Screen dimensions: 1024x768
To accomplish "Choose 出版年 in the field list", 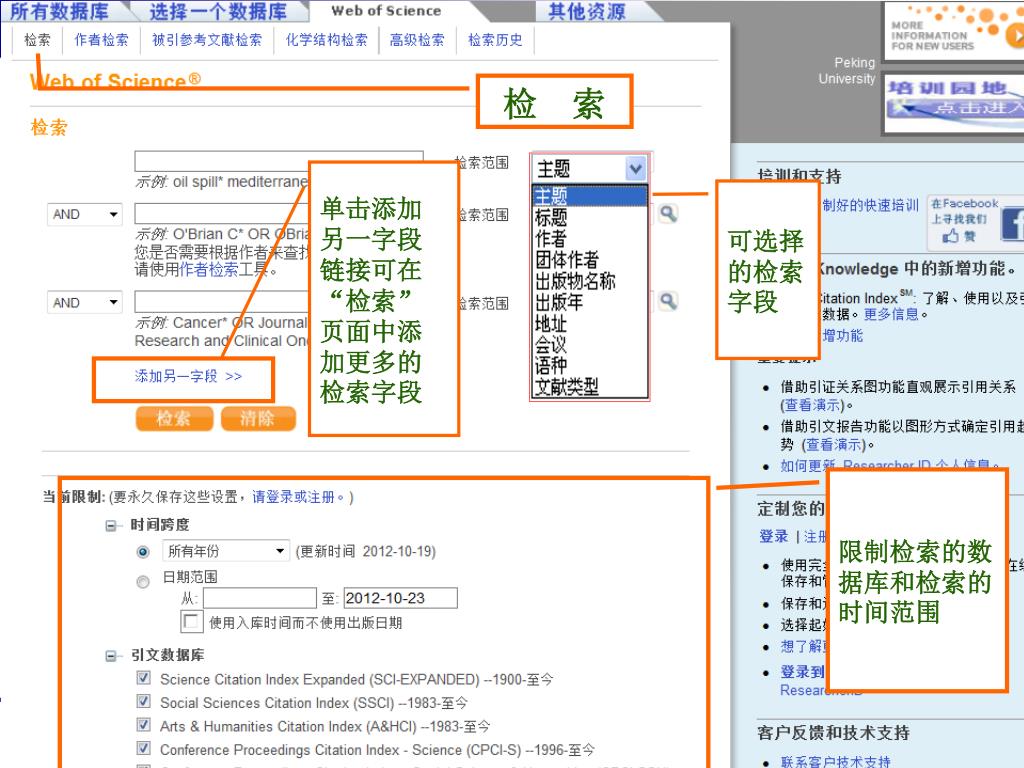I will pos(559,302).
